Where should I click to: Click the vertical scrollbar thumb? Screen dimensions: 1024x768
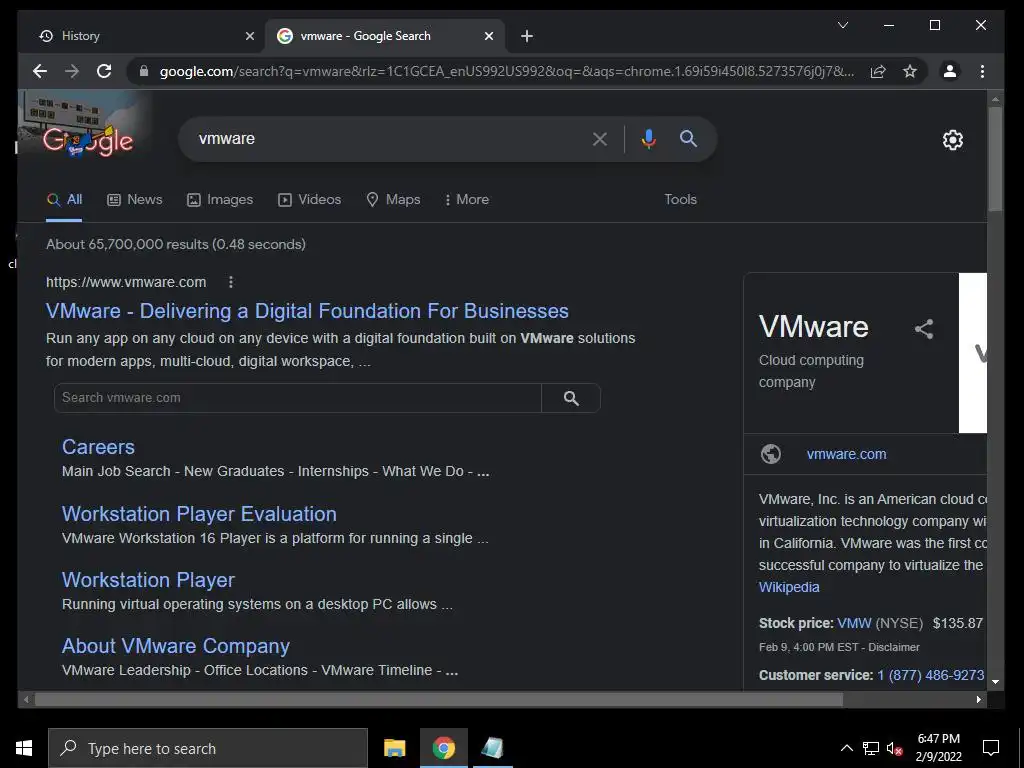click(x=995, y=159)
